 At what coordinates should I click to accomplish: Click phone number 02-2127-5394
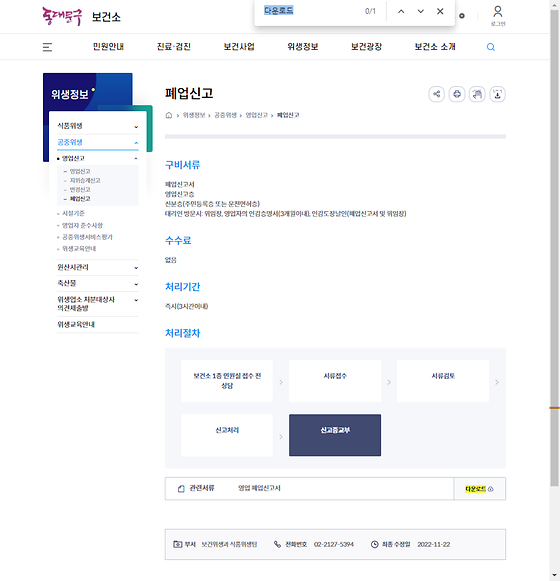click(334, 544)
